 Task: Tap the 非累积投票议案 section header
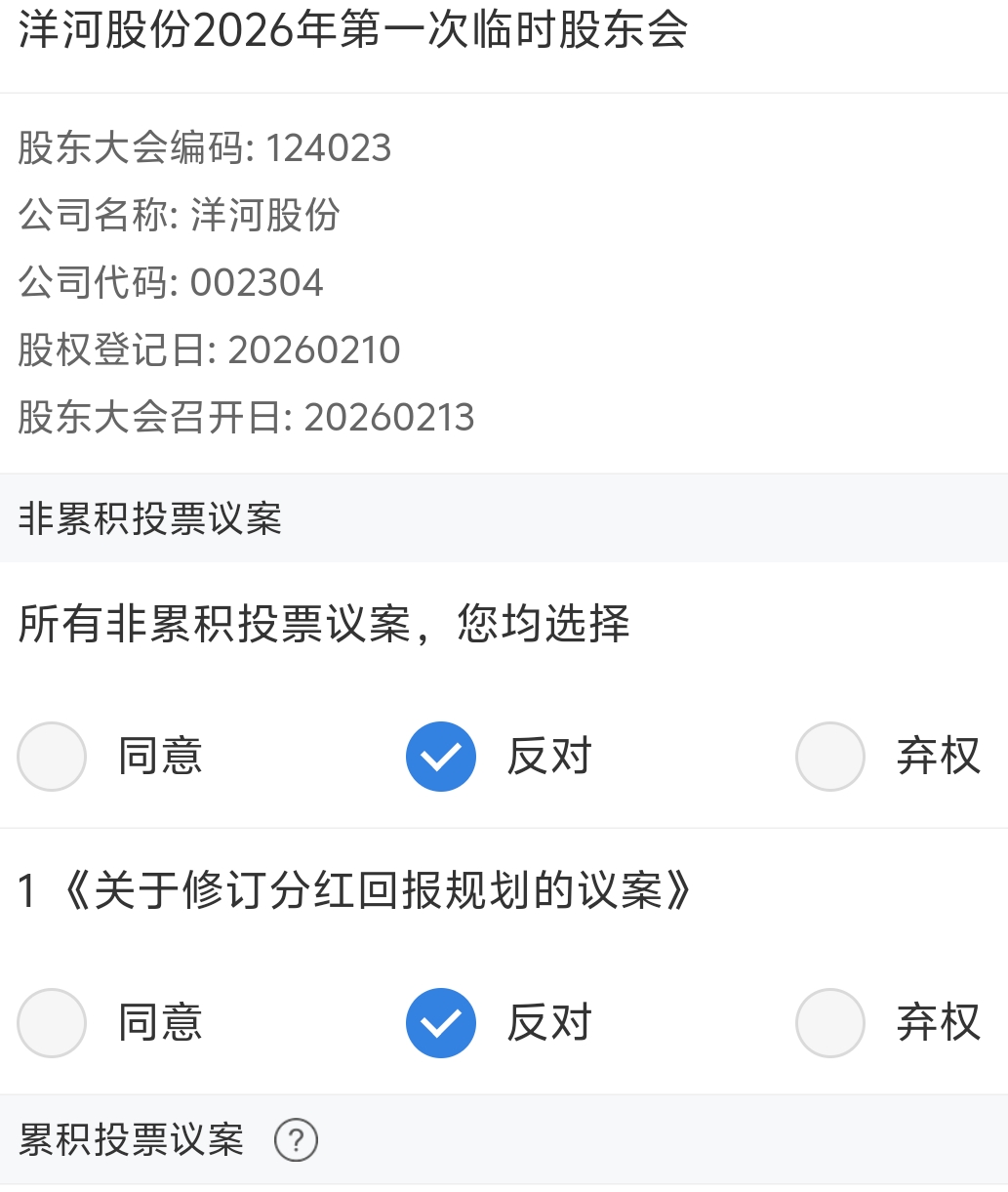tap(150, 518)
